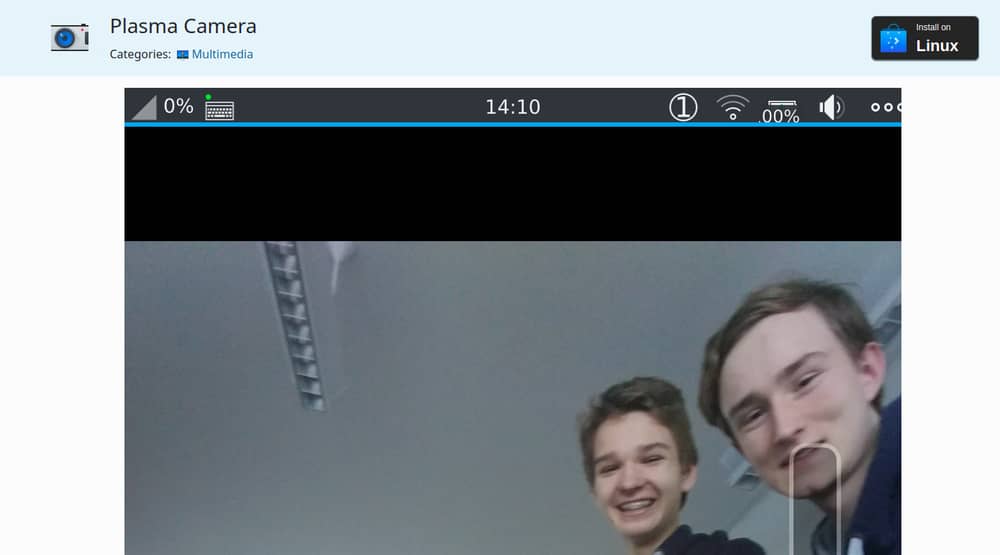Click the circled number one icon
Viewport: 1000px width, 555px height.
(683, 107)
